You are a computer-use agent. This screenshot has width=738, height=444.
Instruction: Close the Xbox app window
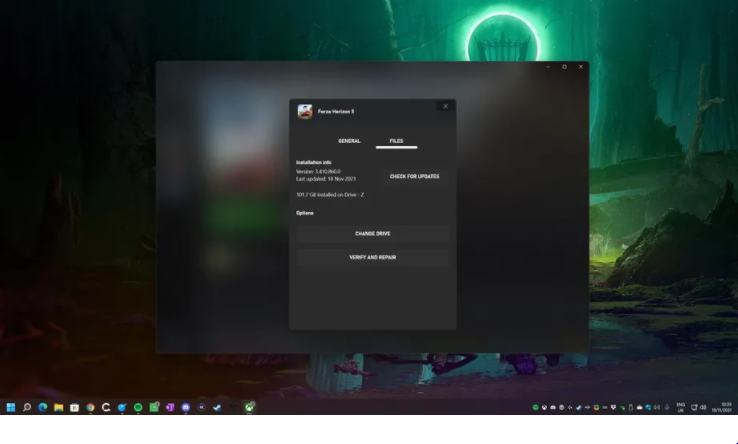[581, 67]
